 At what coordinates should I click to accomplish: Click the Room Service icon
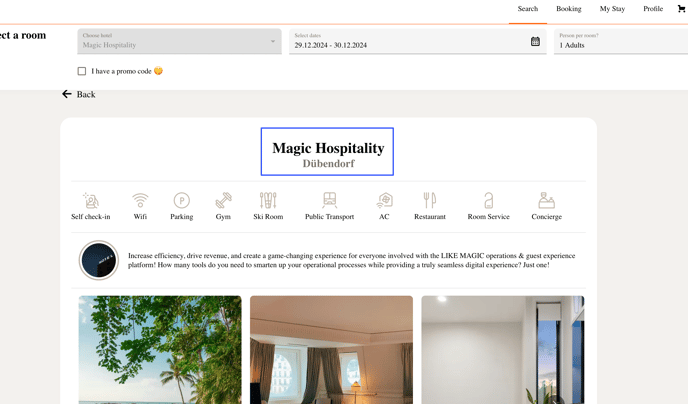click(489, 200)
